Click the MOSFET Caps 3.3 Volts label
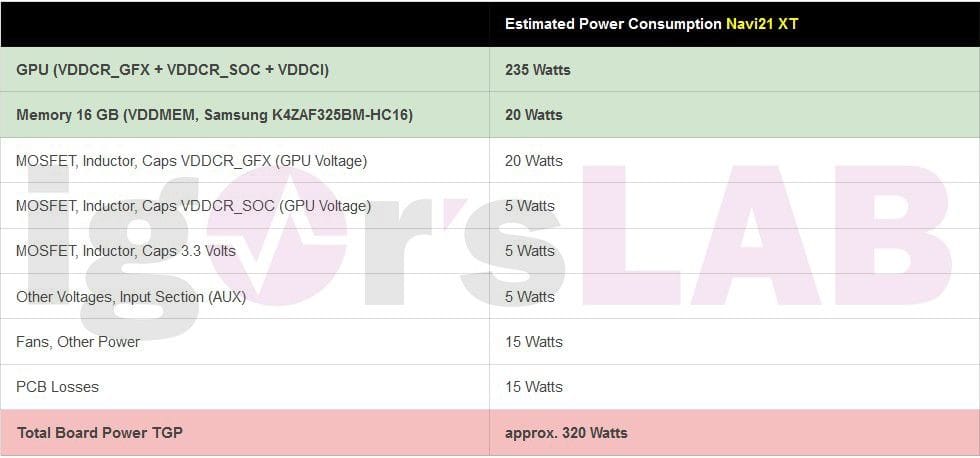Image resolution: width=980 pixels, height=458 pixels. [x=126, y=251]
